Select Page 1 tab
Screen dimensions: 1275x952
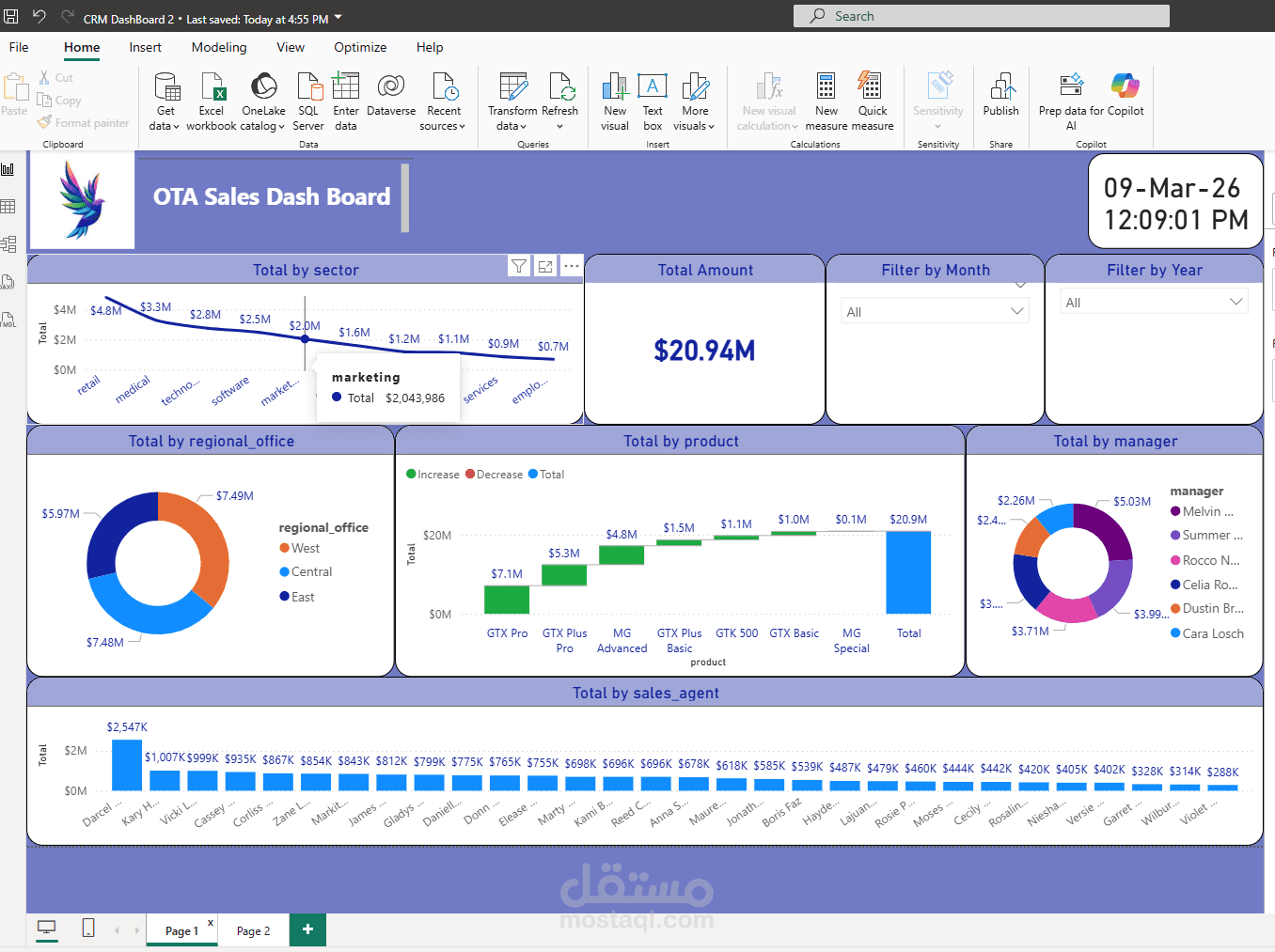pyautogui.click(x=181, y=930)
